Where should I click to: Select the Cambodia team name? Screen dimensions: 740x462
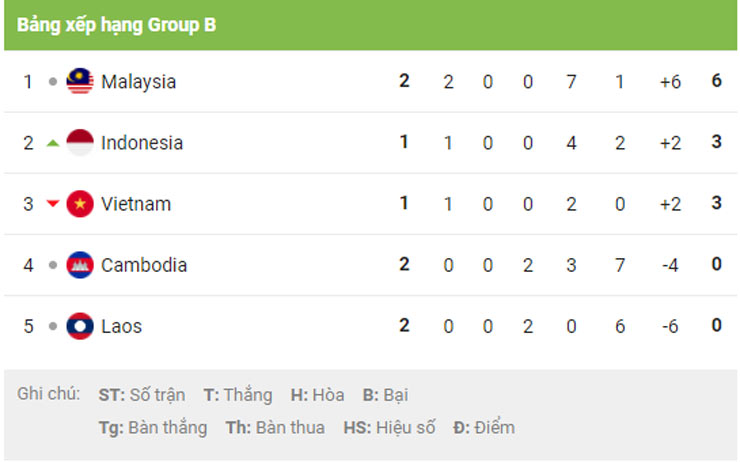click(x=144, y=265)
